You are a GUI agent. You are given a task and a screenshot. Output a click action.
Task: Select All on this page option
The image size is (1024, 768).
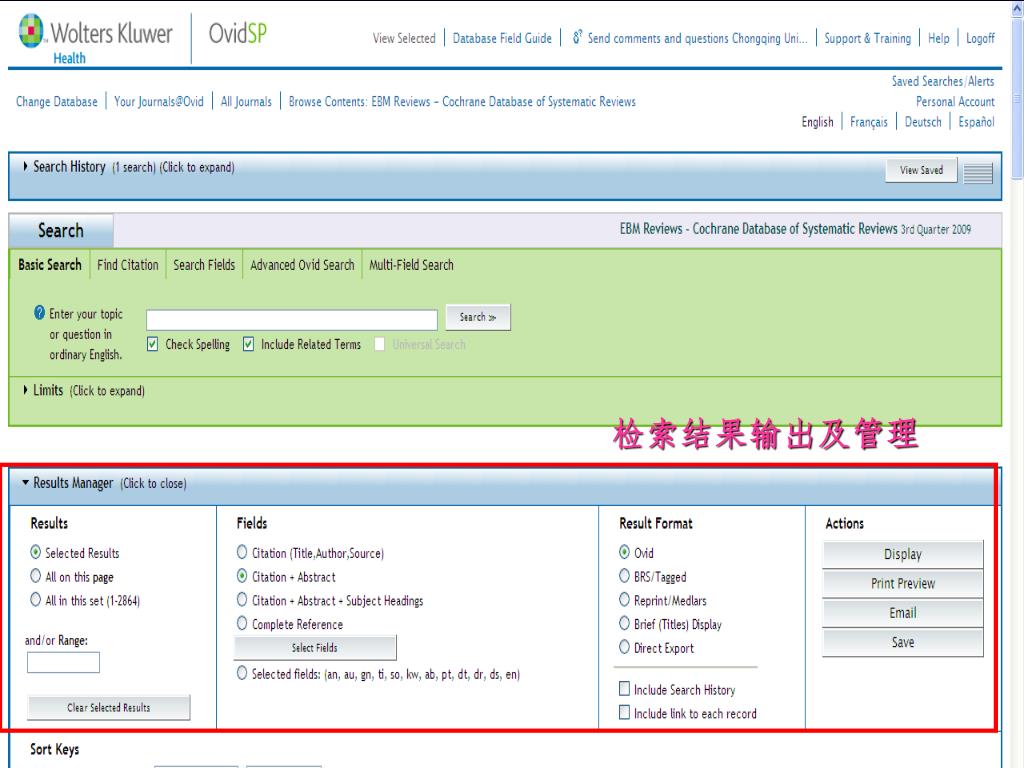(x=36, y=576)
